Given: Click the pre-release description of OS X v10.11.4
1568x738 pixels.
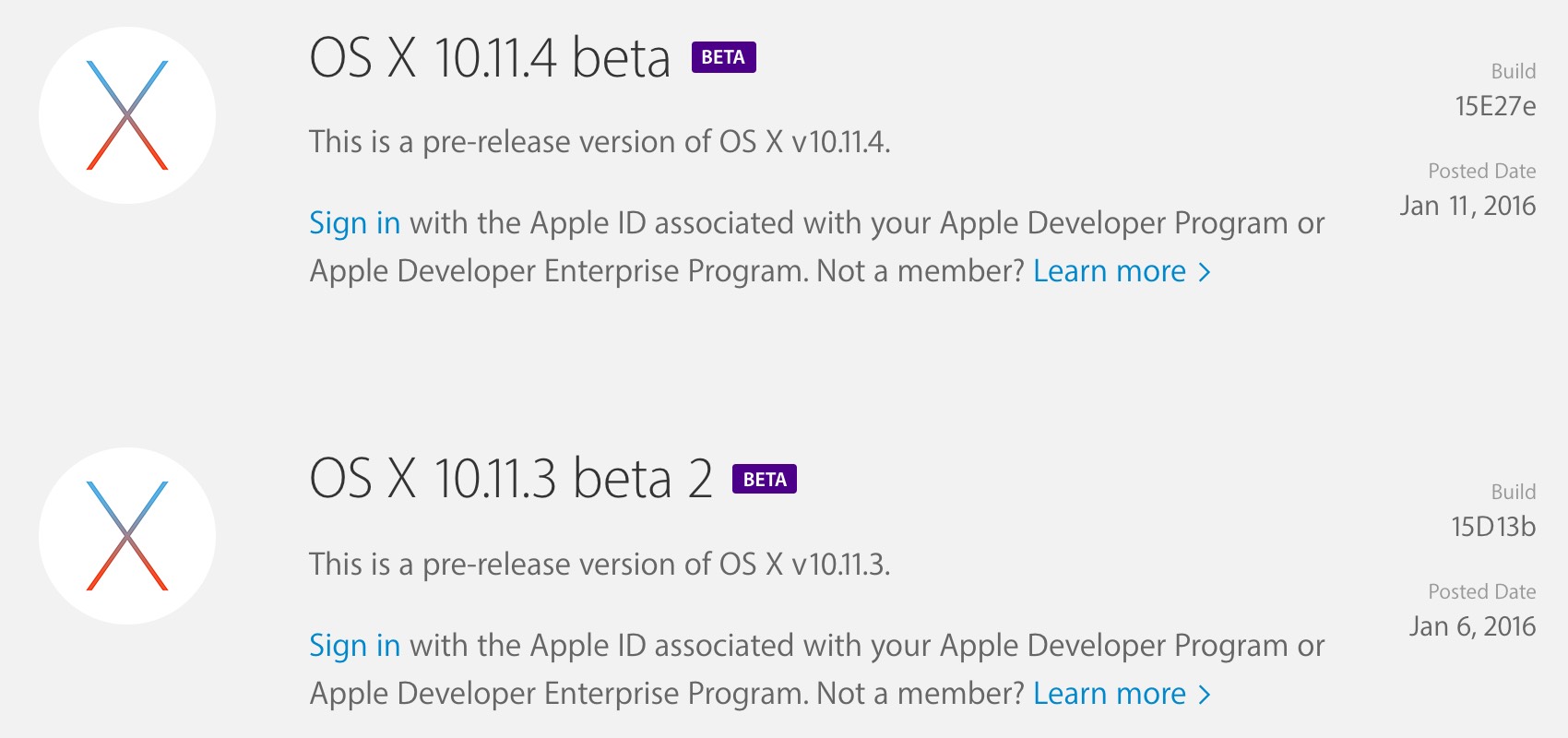Looking at the screenshot, I should click(x=600, y=142).
